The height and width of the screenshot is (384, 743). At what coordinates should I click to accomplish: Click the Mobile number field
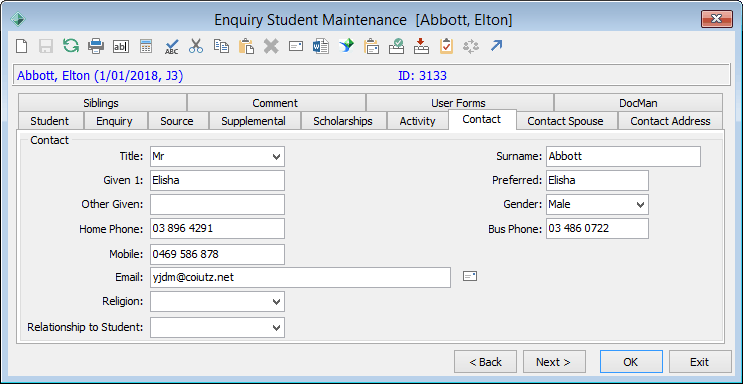[217, 254]
